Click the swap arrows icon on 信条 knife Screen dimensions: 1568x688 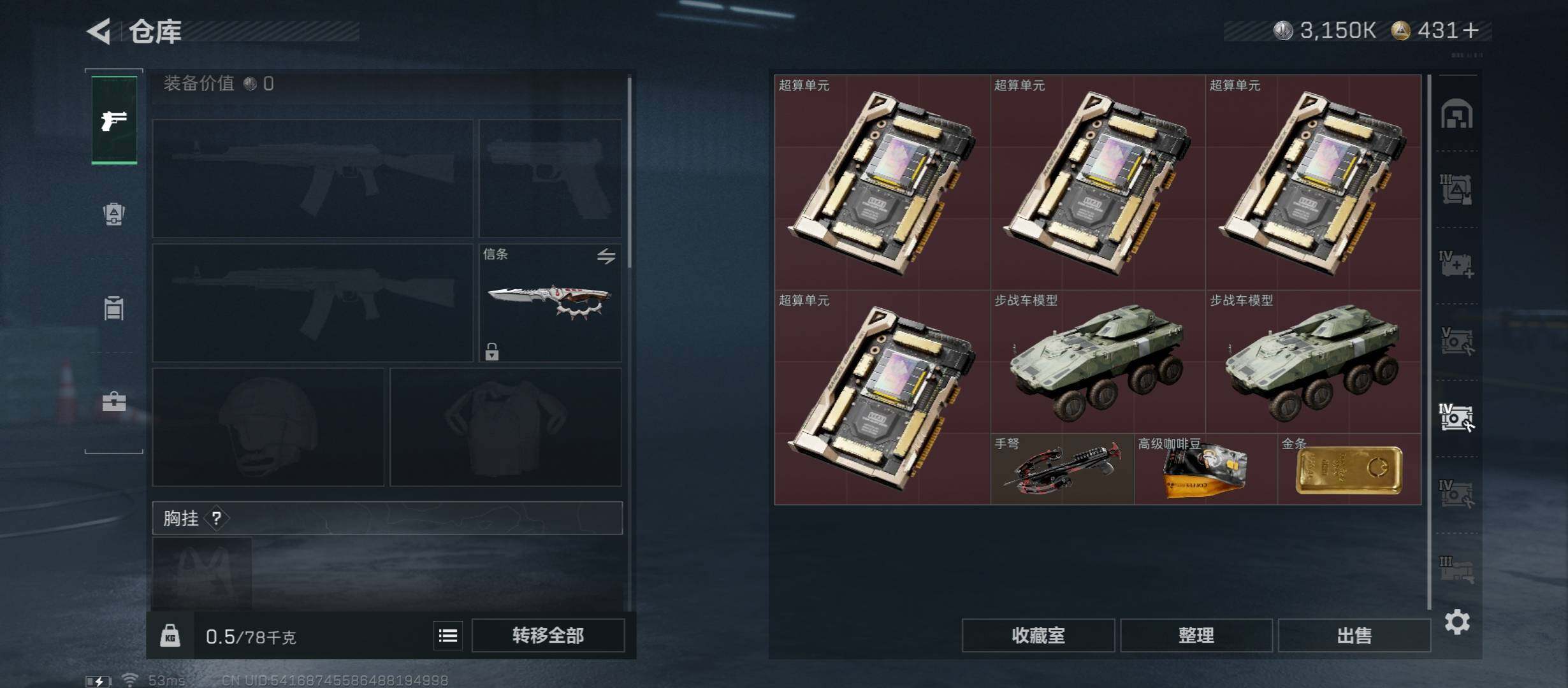pyautogui.click(x=606, y=256)
